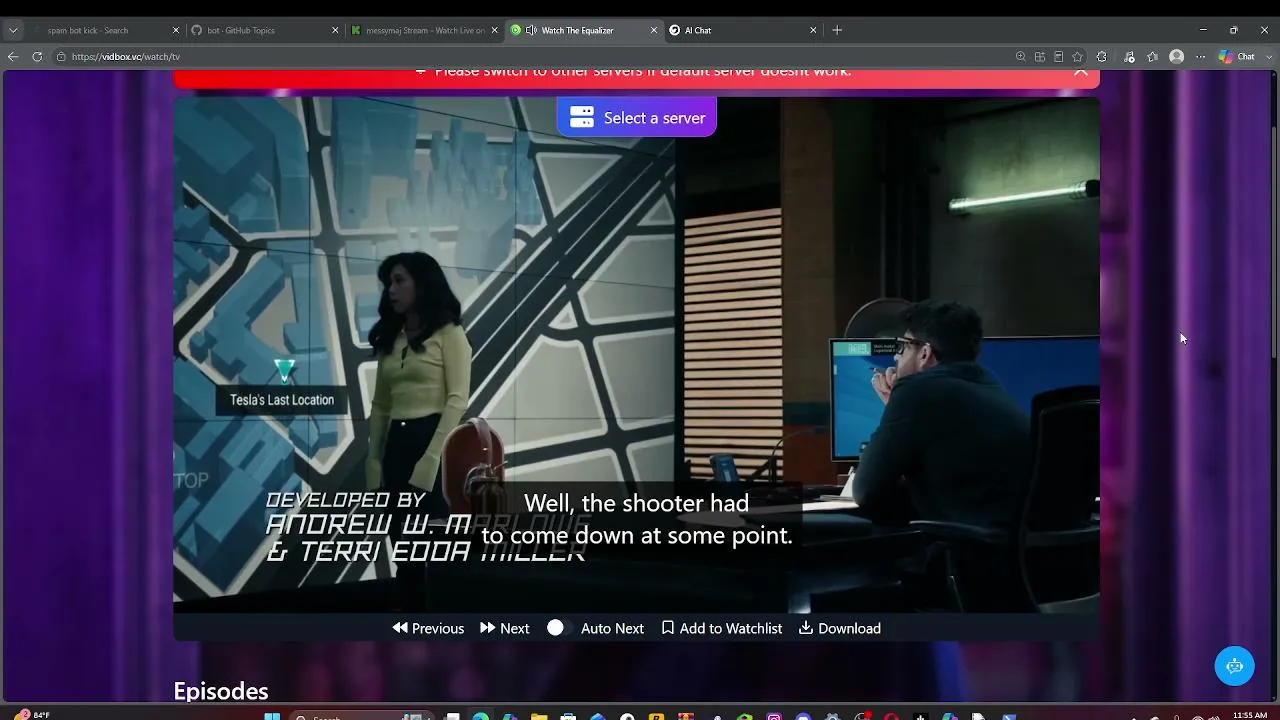View site information lock icon
The height and width of the screenshot is (720, 1280).
click(61, 57)
